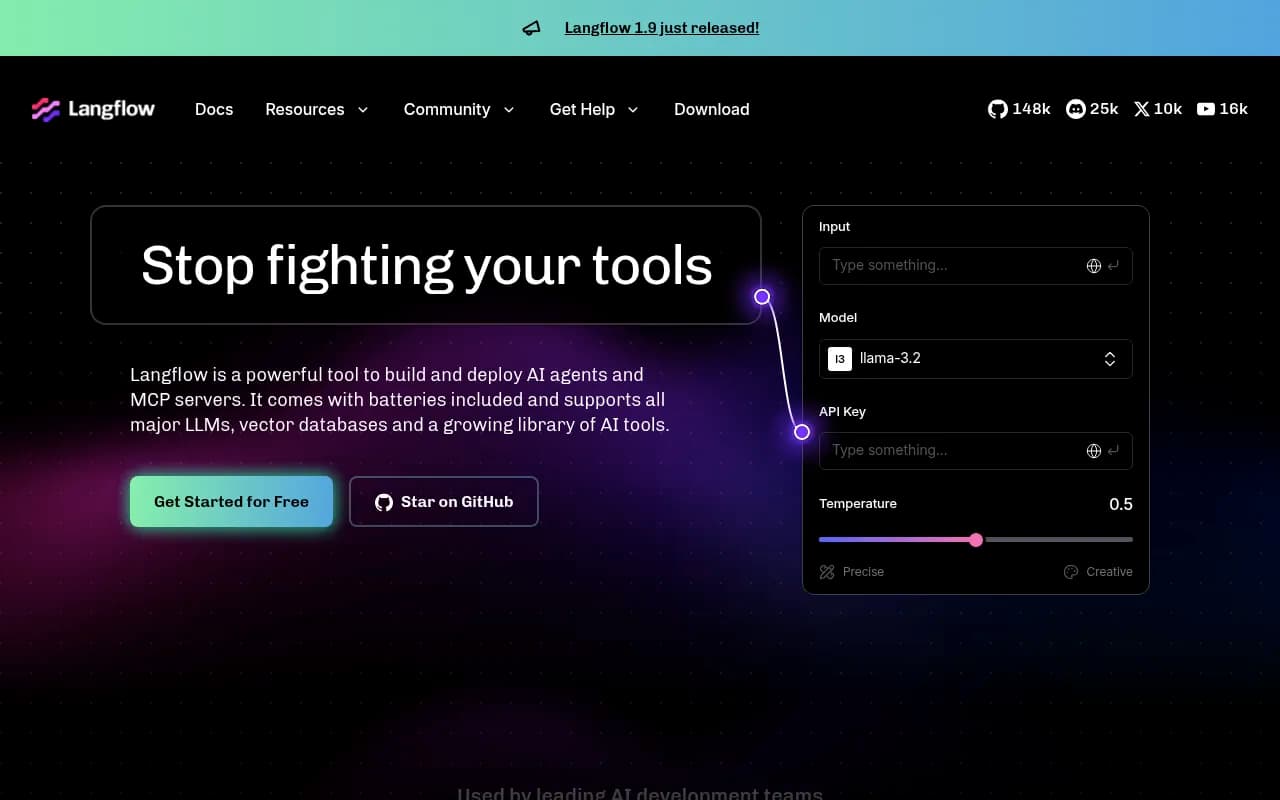Open the Docs nav item
Image resolution: width=1280 pixels, height=800 pixels.
[x=214, y=109]
